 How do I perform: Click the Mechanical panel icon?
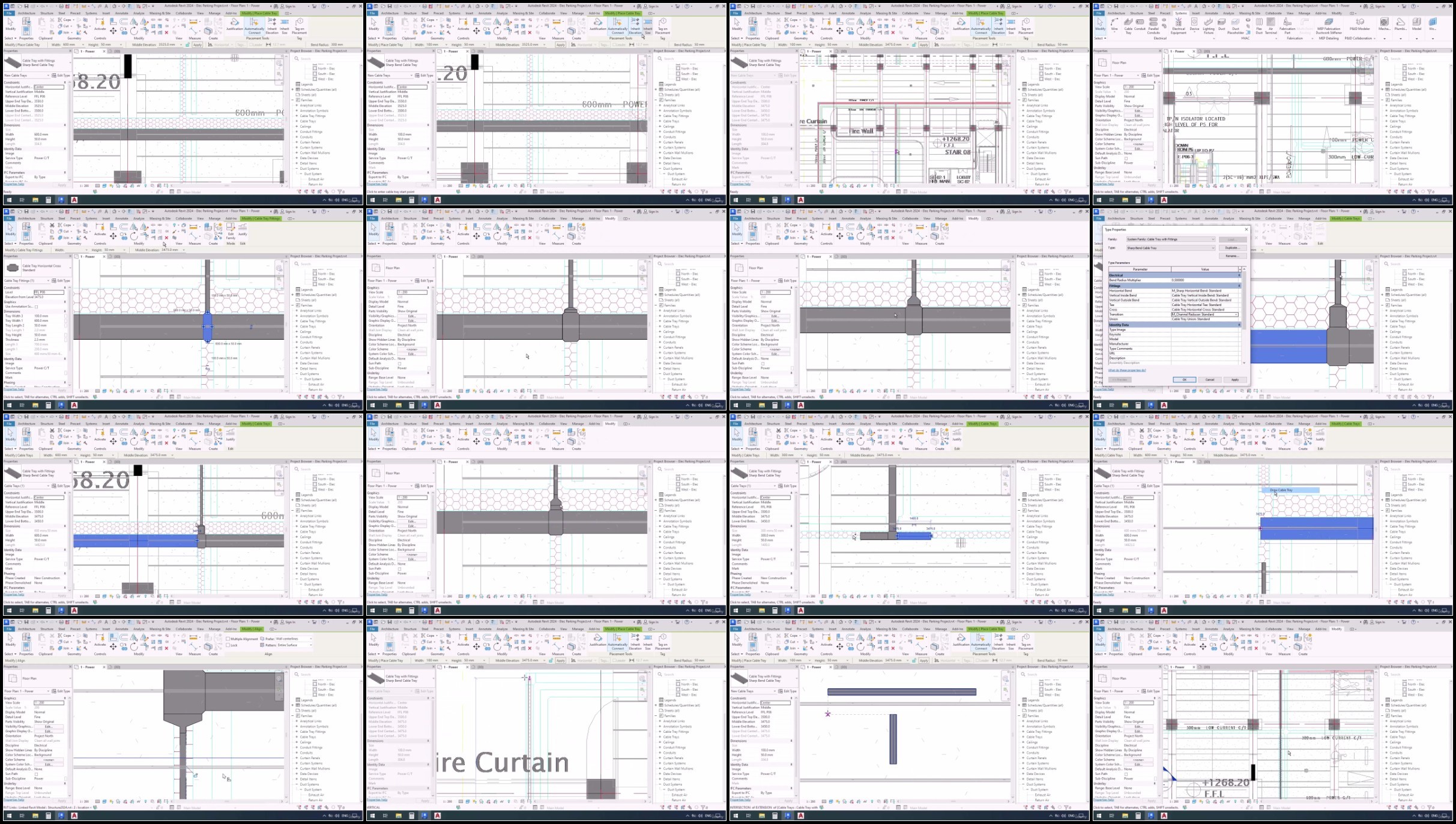1385,24
